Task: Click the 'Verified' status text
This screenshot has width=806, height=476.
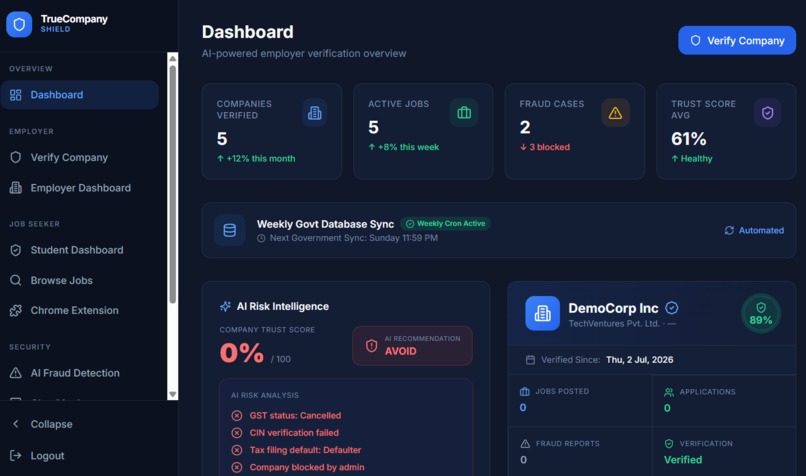Action: click(683, 460)
